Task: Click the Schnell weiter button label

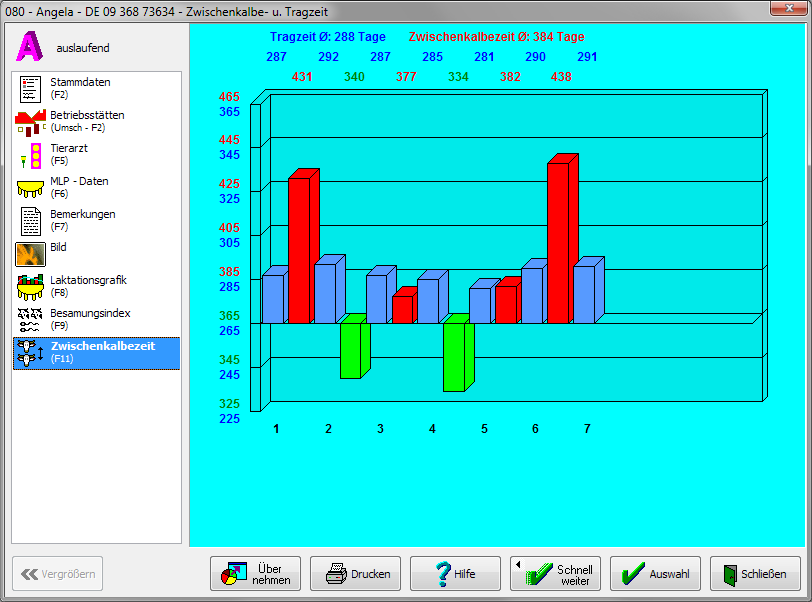Action: point(574,575)
